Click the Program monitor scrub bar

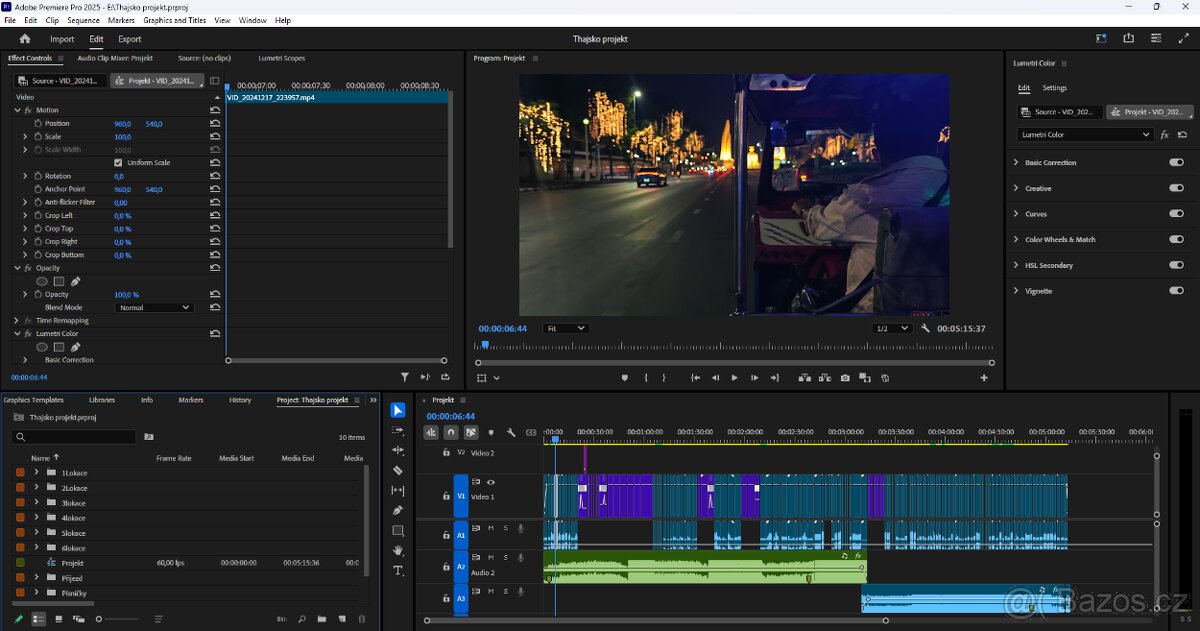pyautogui.click(x=734, y=346)
